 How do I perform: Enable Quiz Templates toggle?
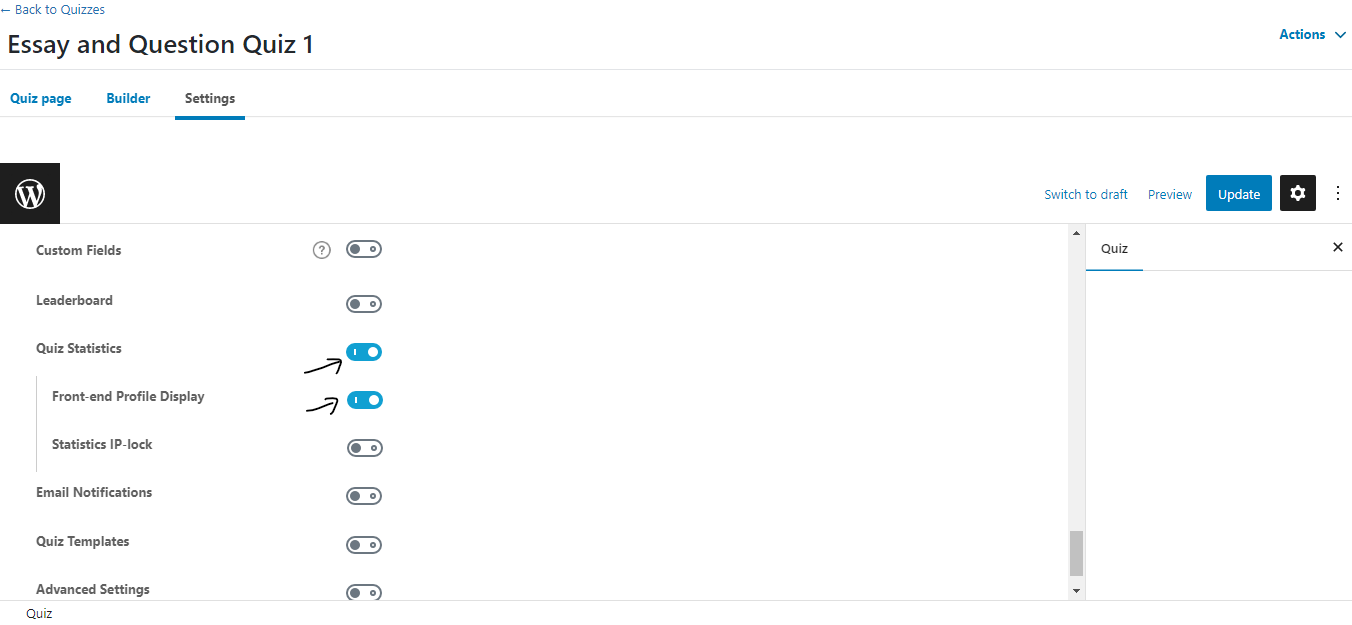click(x=364, y=545)
